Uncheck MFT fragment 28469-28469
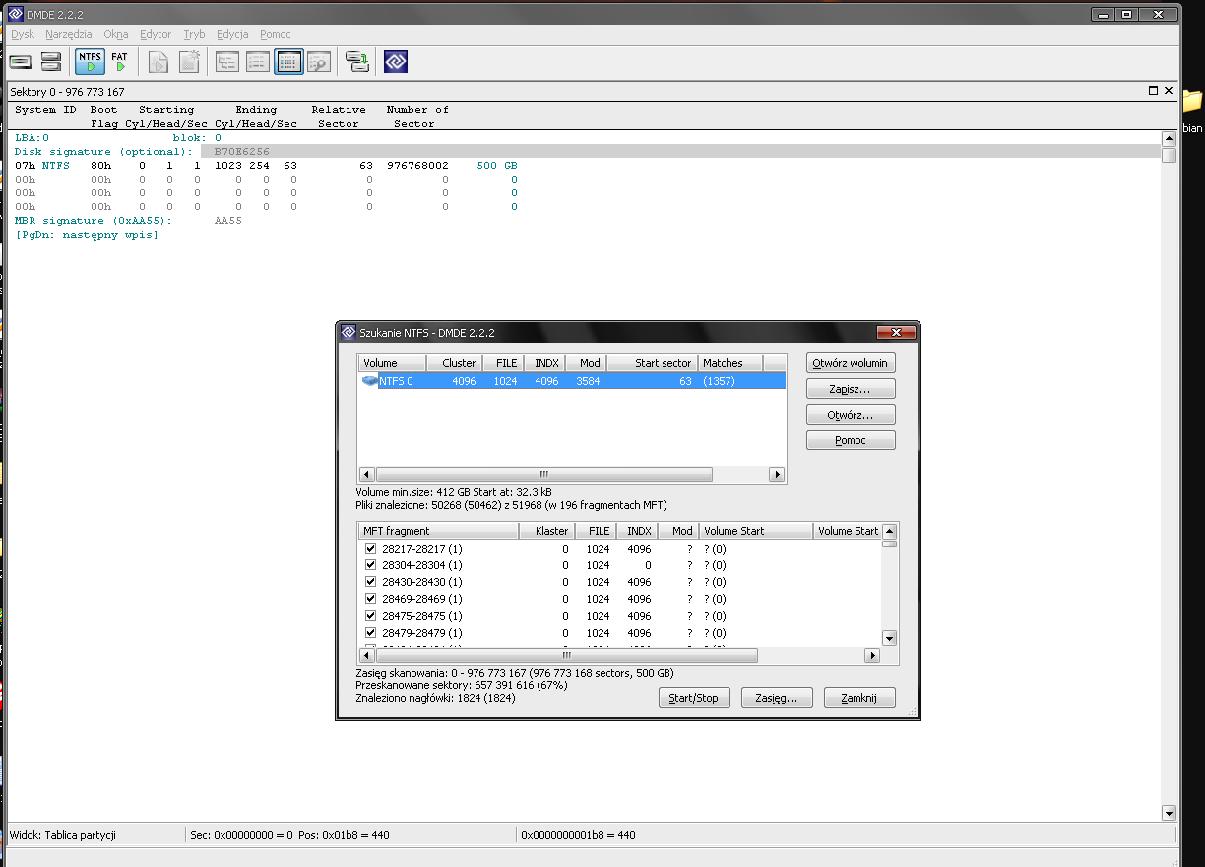Viewport: 1205px width, 867px height. [x=371, y=599]
